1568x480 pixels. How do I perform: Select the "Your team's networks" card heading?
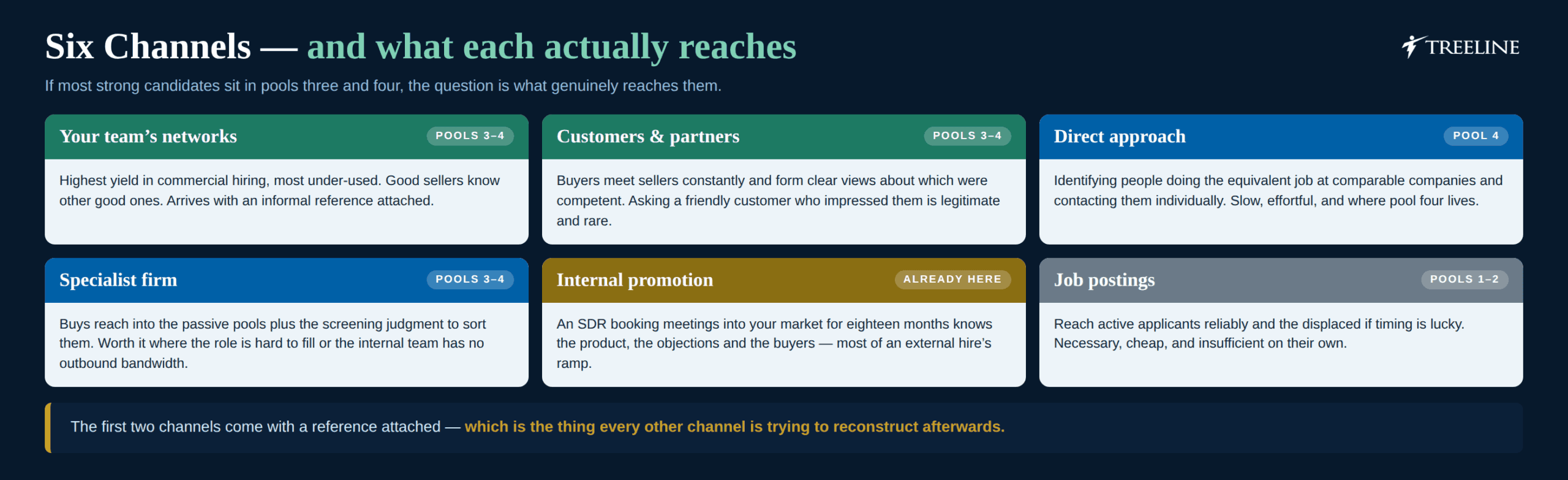click(x=148, y=136)
